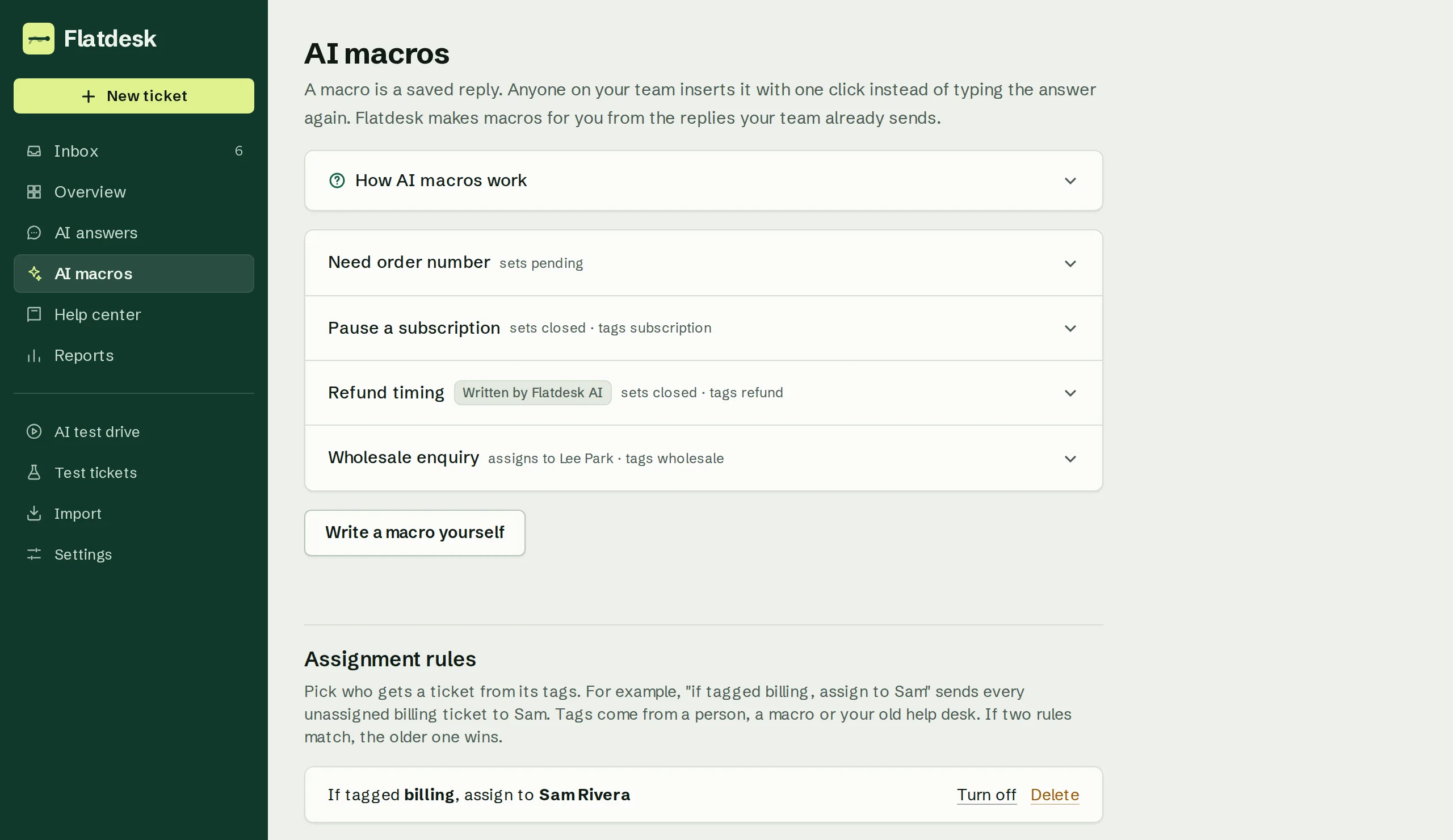Click the AI test drive play icon
1453x840 pixels.
coord(34,431)
